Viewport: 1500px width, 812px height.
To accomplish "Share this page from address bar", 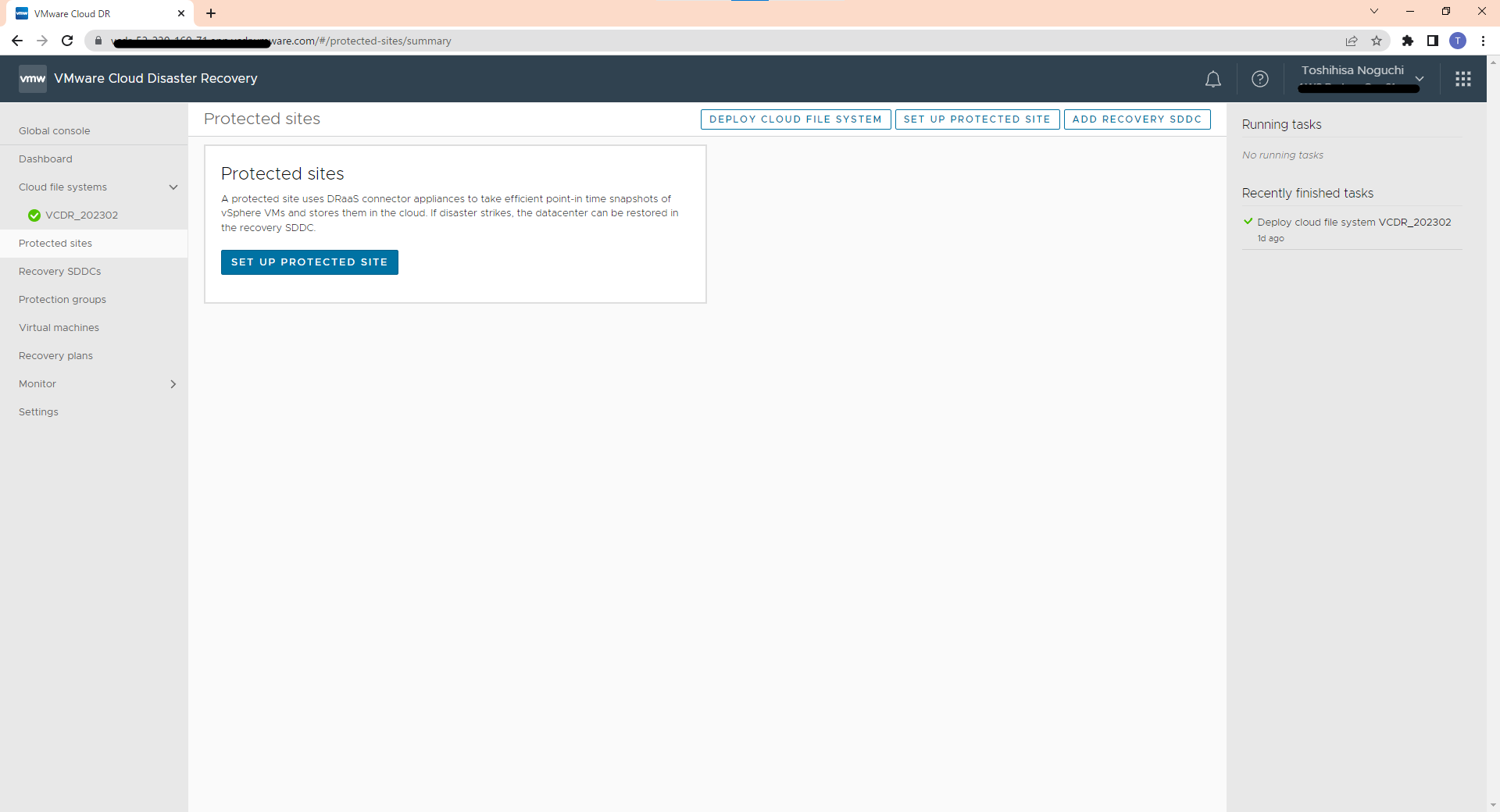I will click(1352, 41).
